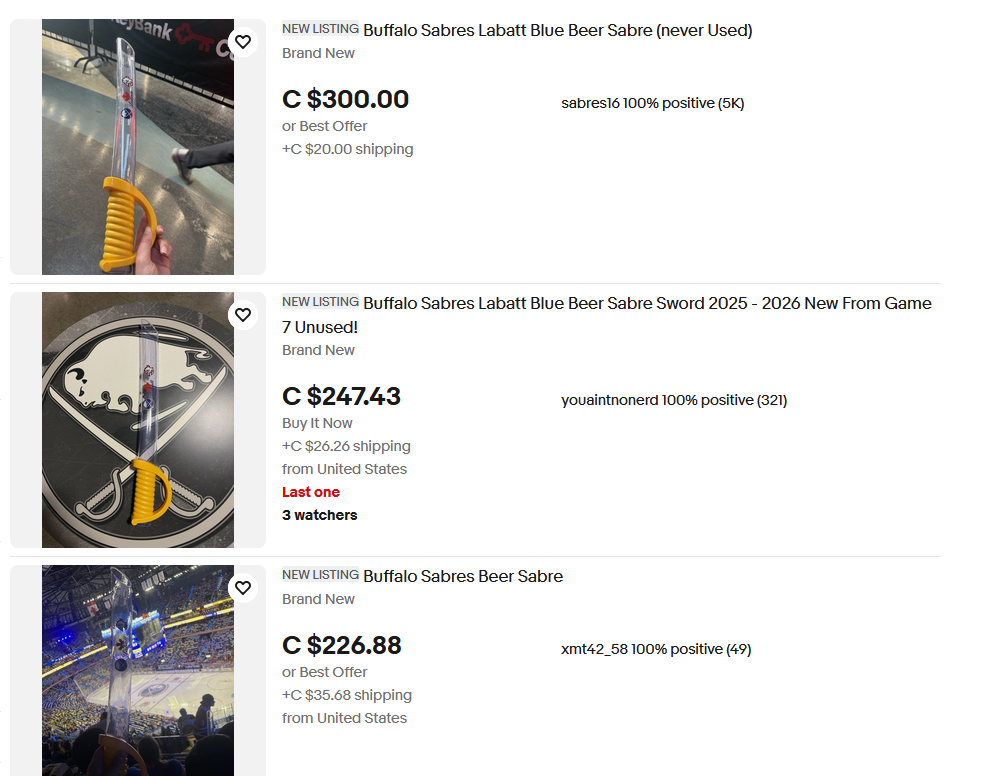Visit seller youaintnonerd profile
The image size is (981, 776).
pos(609,400)
